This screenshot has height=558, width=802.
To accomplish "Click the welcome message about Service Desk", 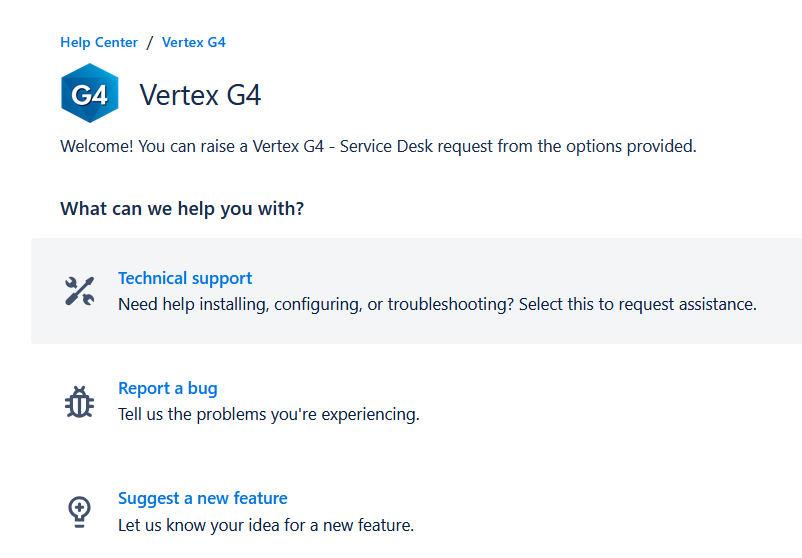I will (x=378, y=146).
